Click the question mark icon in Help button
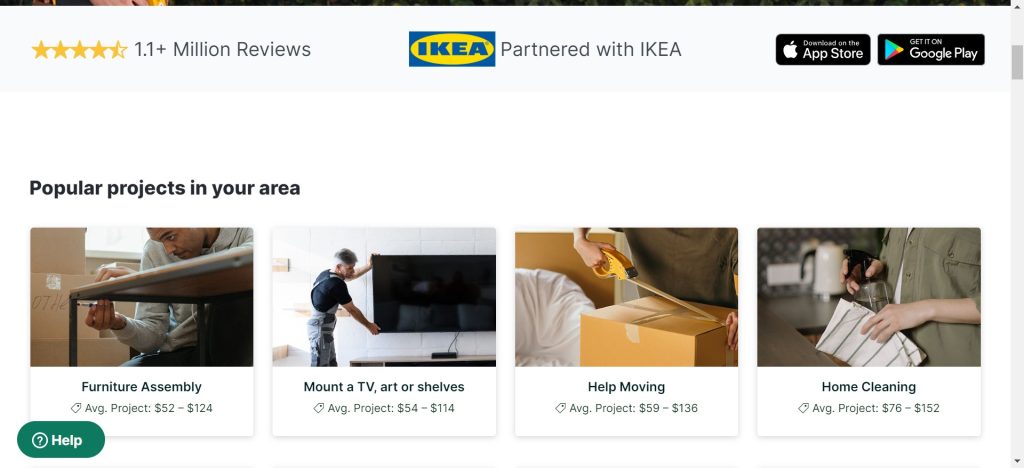The image size is (1024, 468). click(40, 441)
